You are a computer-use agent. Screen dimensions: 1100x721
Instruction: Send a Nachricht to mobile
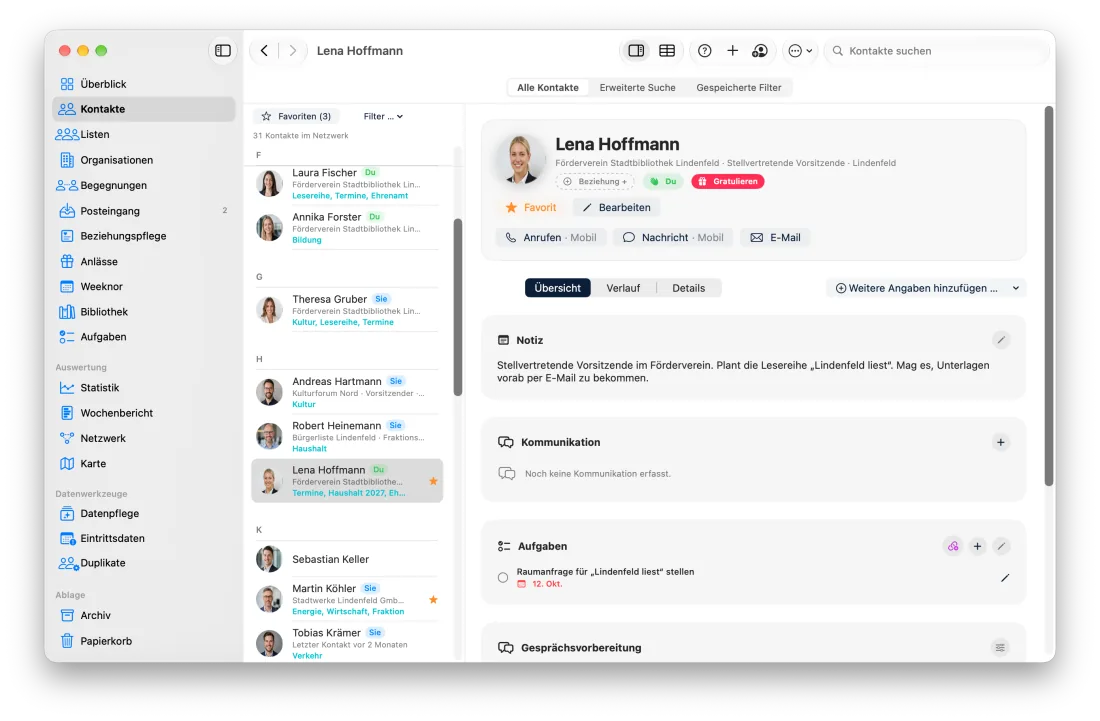pos(673,238)
